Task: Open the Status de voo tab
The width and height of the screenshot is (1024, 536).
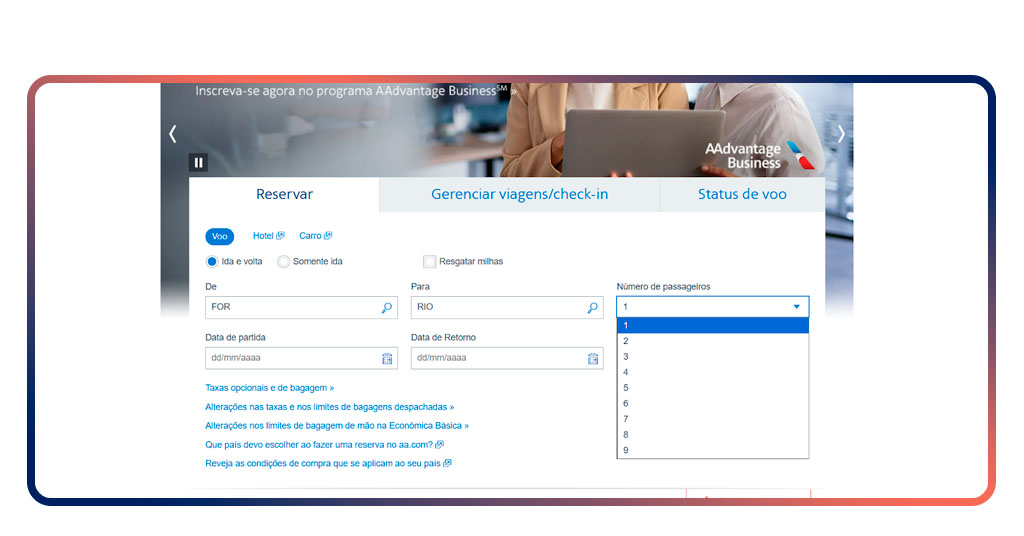Action: 742,195
